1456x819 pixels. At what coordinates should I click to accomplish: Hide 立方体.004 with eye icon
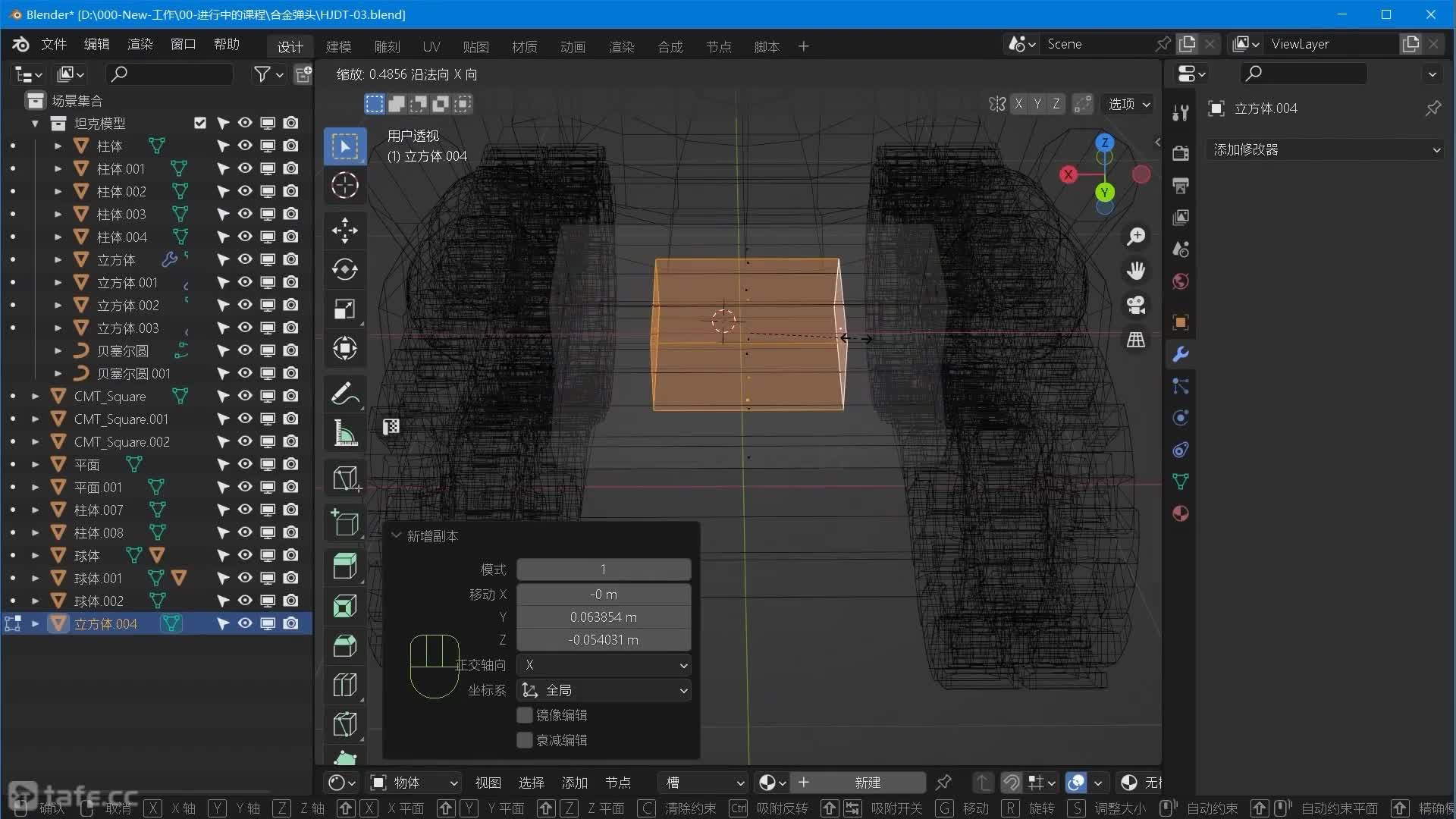tap(245, 623)
